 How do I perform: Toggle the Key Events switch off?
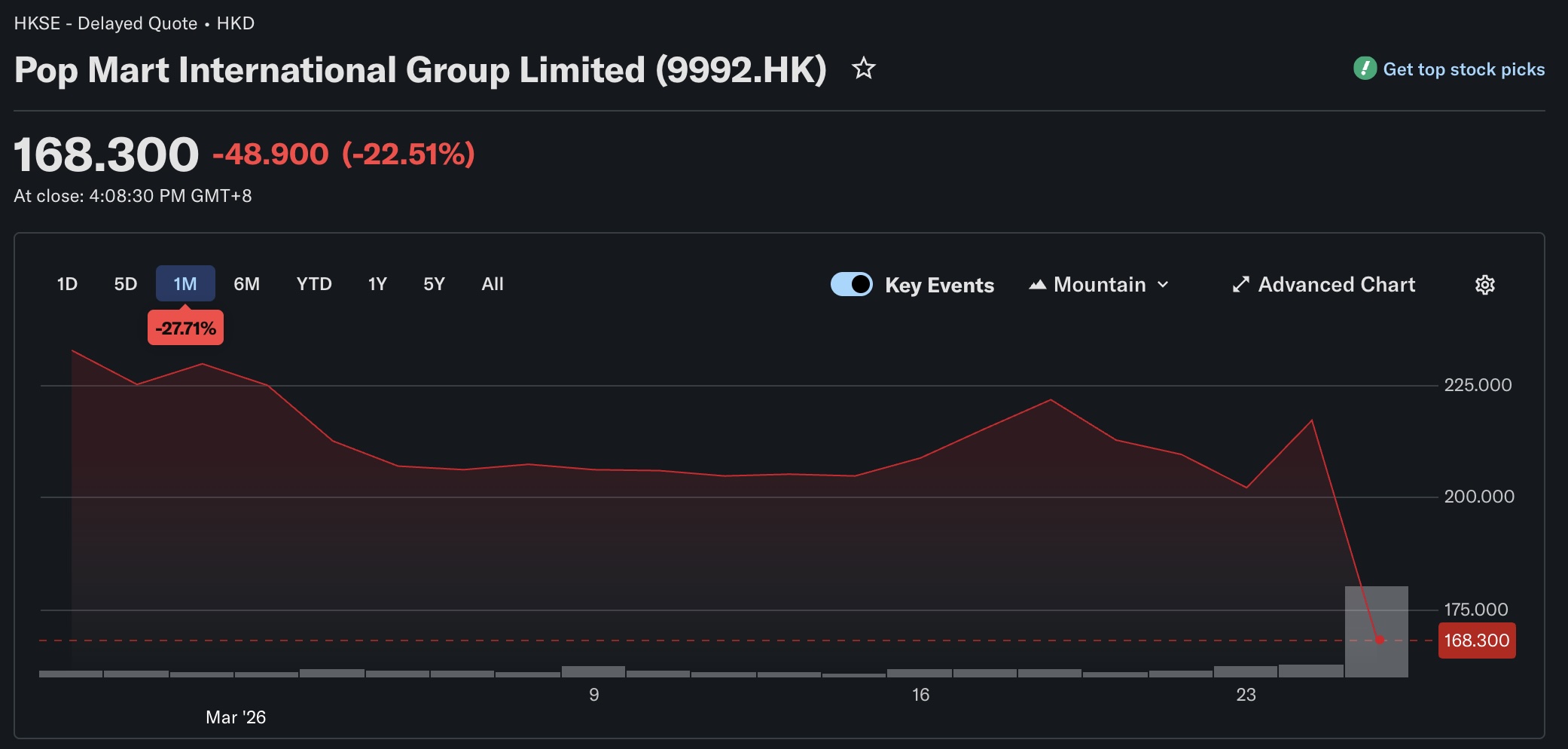coord(851,284)
